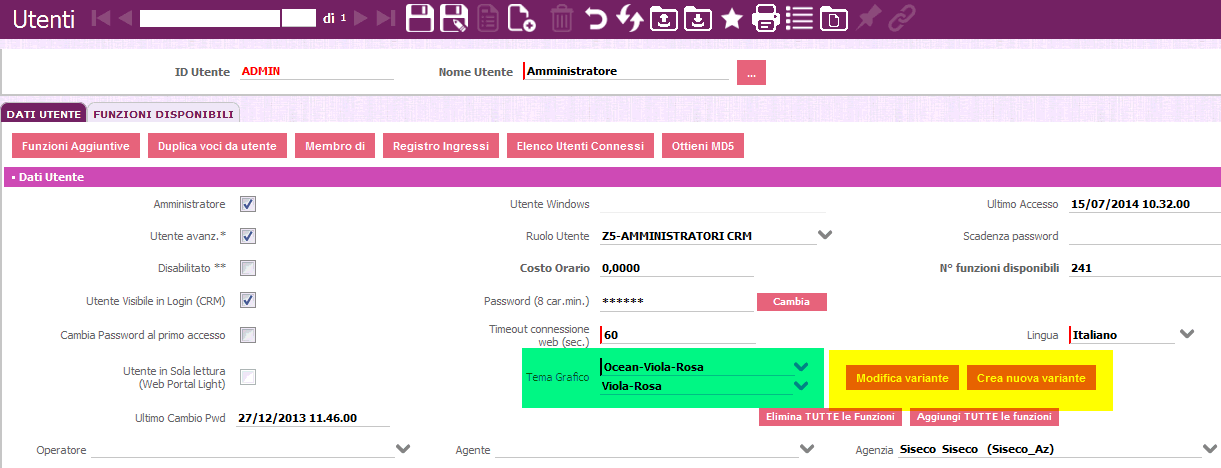Expand the Ruolo Utente dropdown
The width and height of the screenshot is (1221, 468).
[x=825, y=236]
